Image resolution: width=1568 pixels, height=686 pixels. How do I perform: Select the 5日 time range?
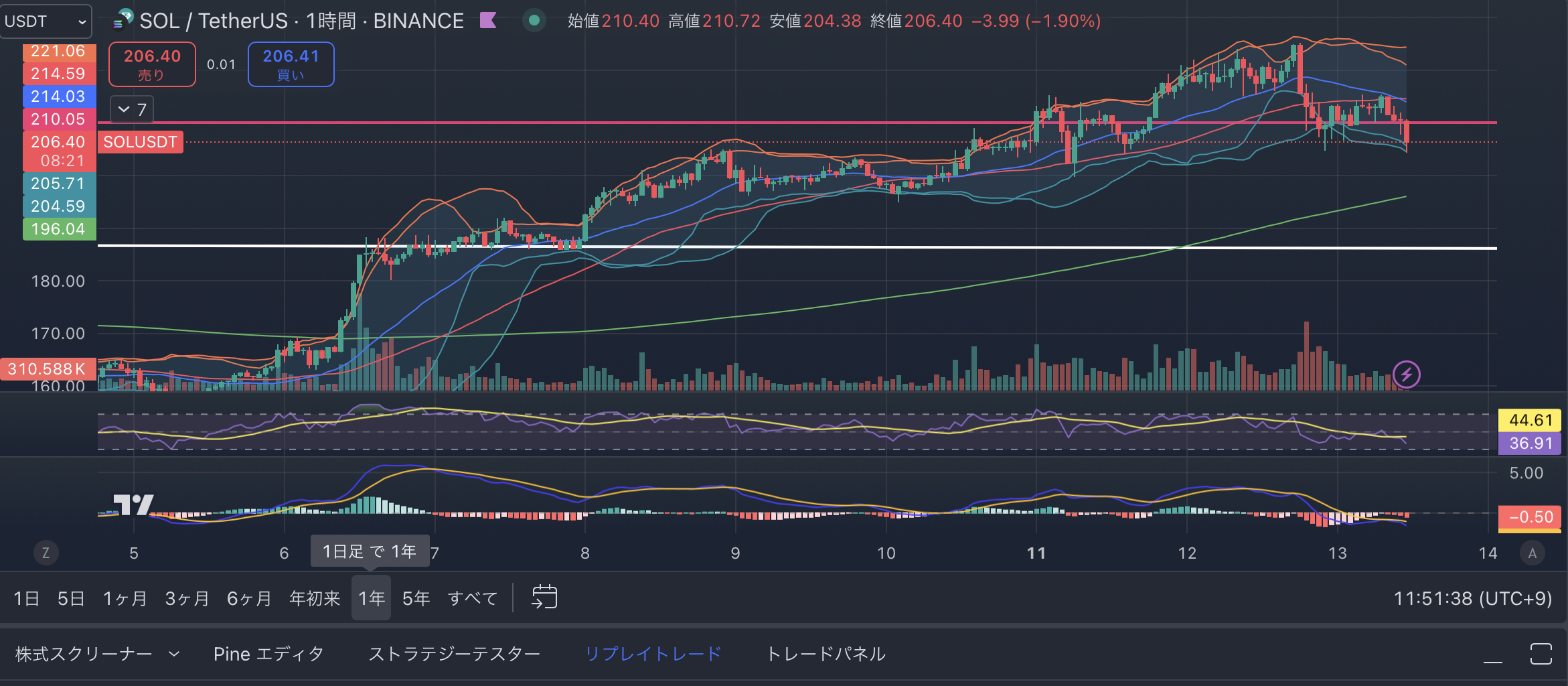71,598
